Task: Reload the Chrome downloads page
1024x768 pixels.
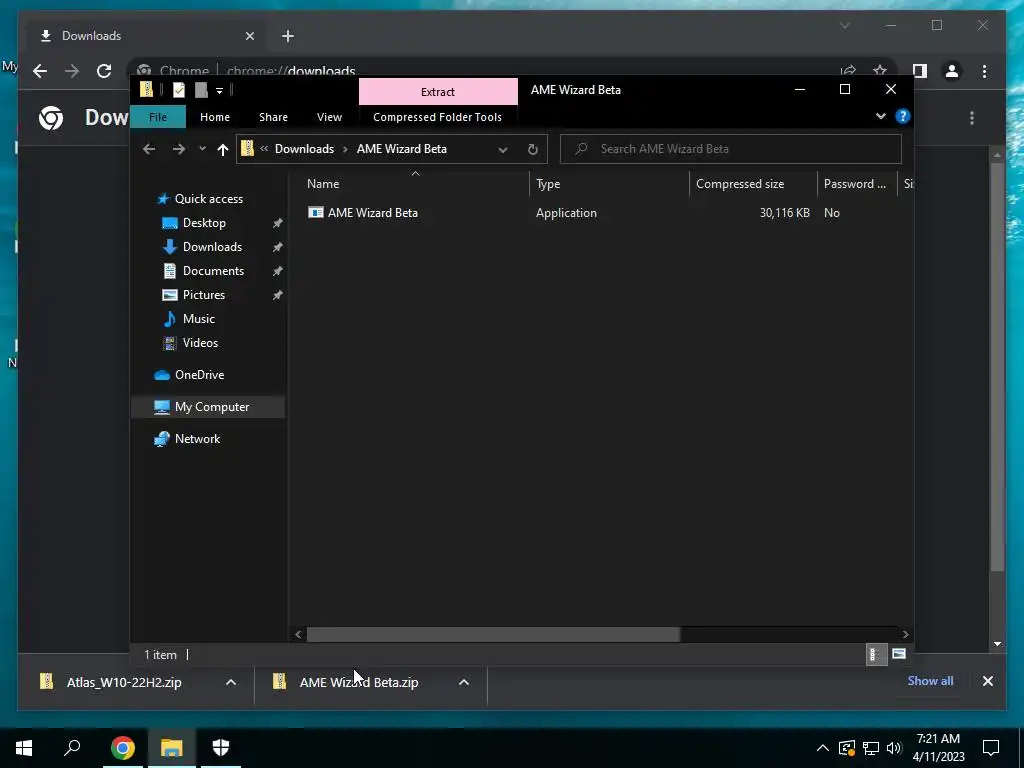Action: [x=104, y=71]
